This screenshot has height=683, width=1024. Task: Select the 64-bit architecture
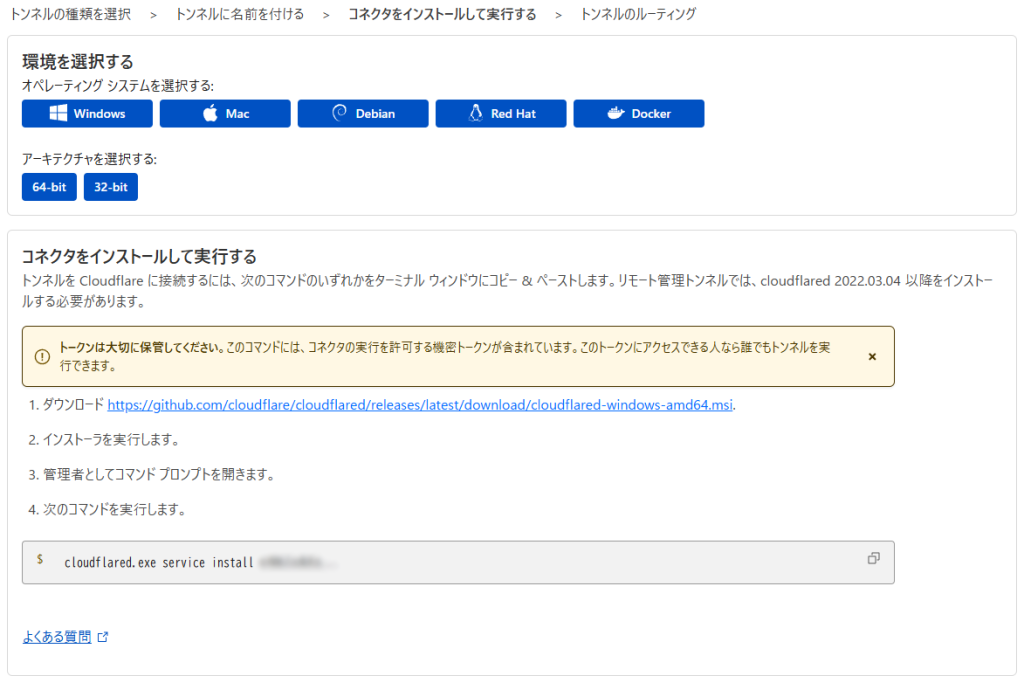(x=49, y=187)
